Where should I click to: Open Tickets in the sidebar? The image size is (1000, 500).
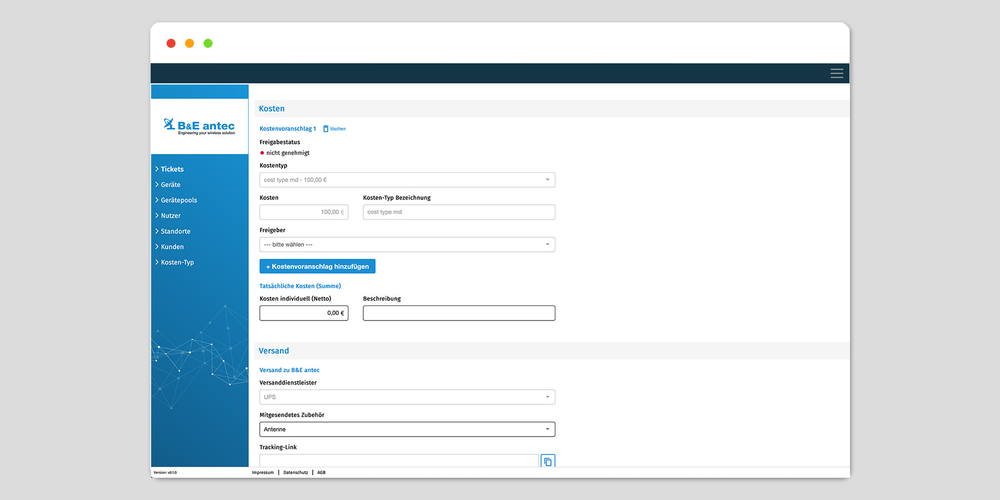click(170, 169)
